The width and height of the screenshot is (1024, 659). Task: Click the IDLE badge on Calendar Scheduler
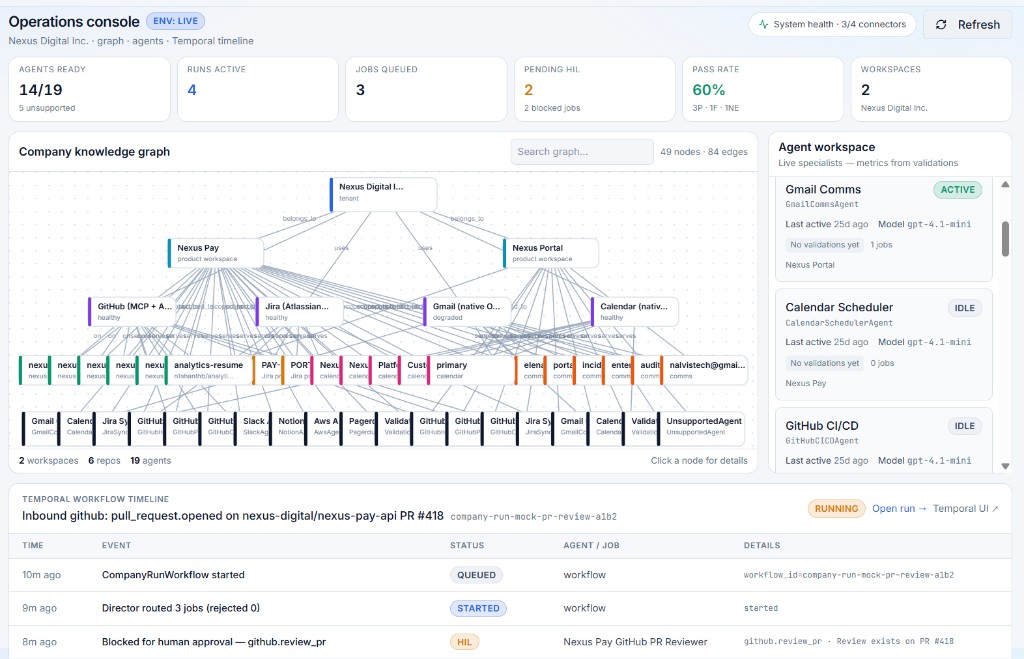point(965,308)
